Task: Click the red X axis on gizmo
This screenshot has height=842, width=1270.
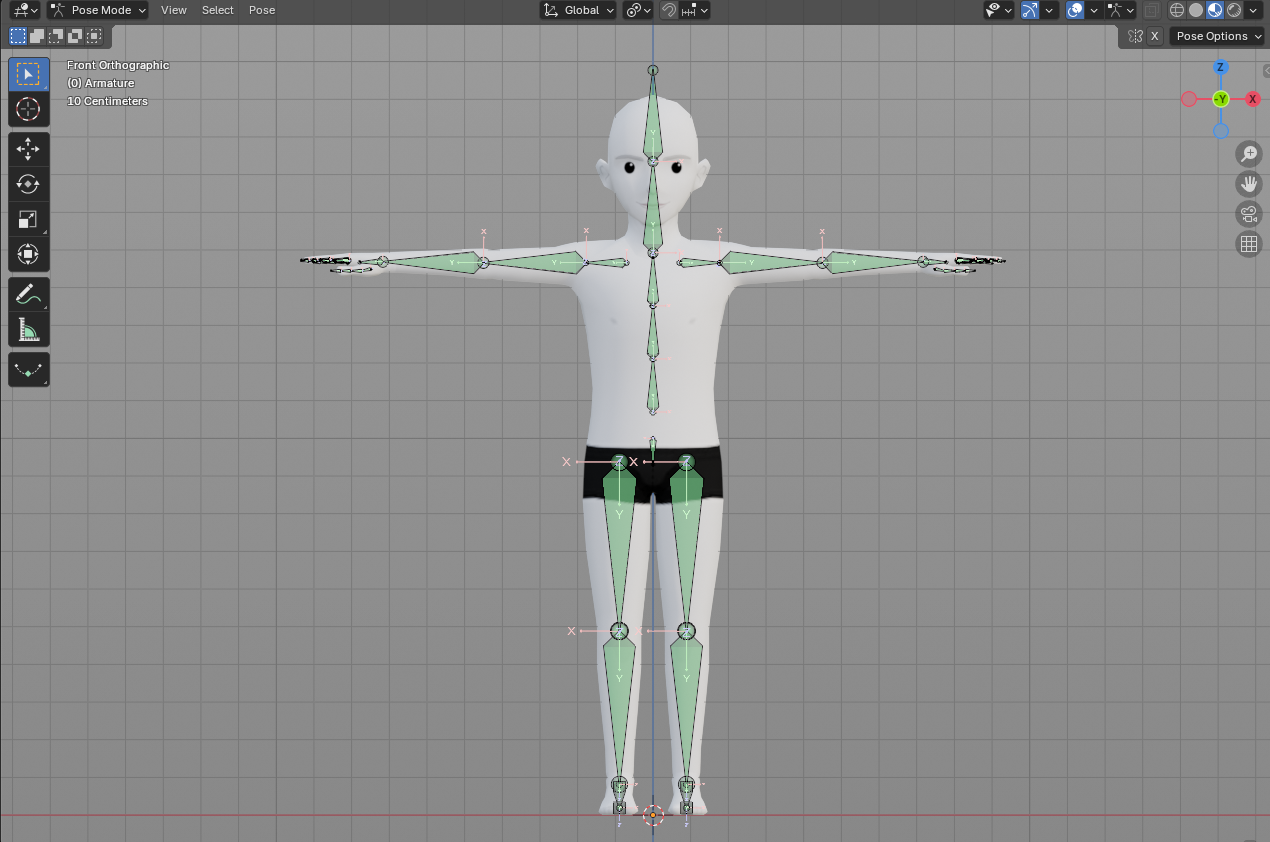Action: (x=1252, y=99)
